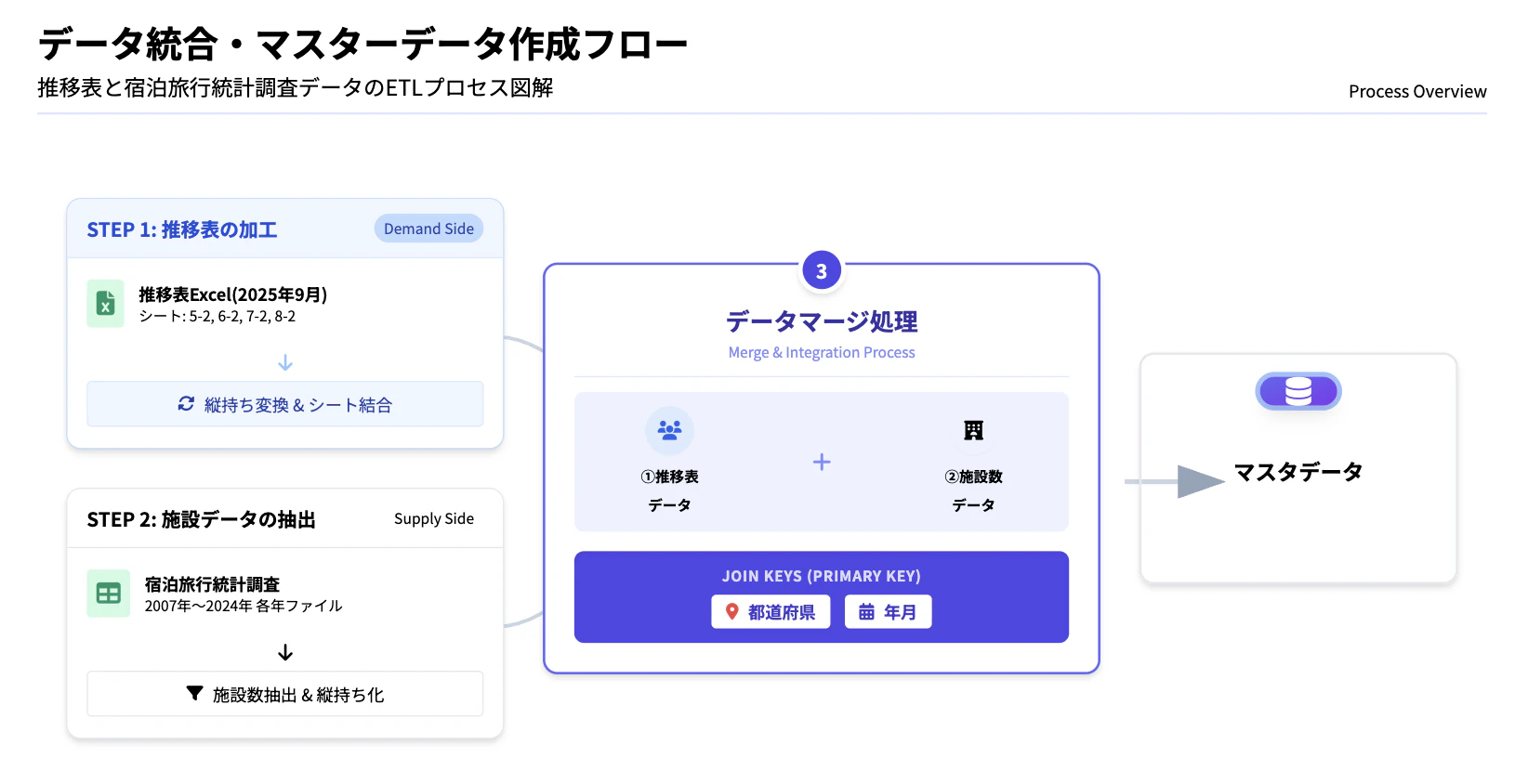
Task: Click the 宿泊旅行統計調査 label
Action: tap(212, 584)
